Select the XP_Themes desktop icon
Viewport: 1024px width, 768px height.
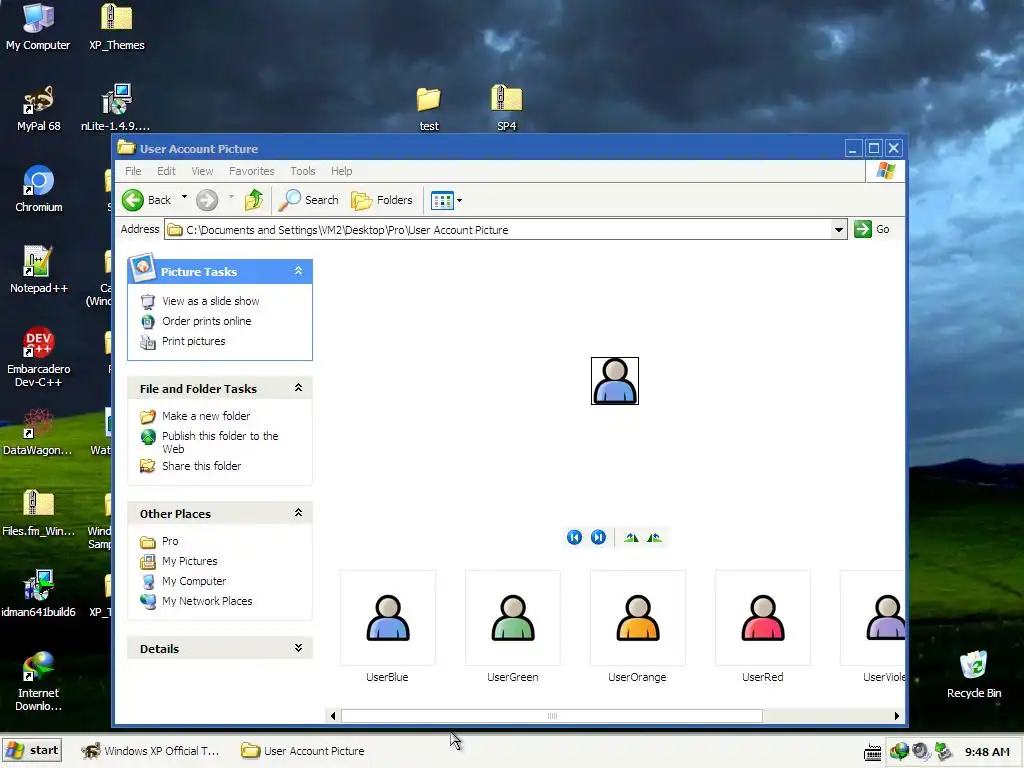click(x=116, y=27)
